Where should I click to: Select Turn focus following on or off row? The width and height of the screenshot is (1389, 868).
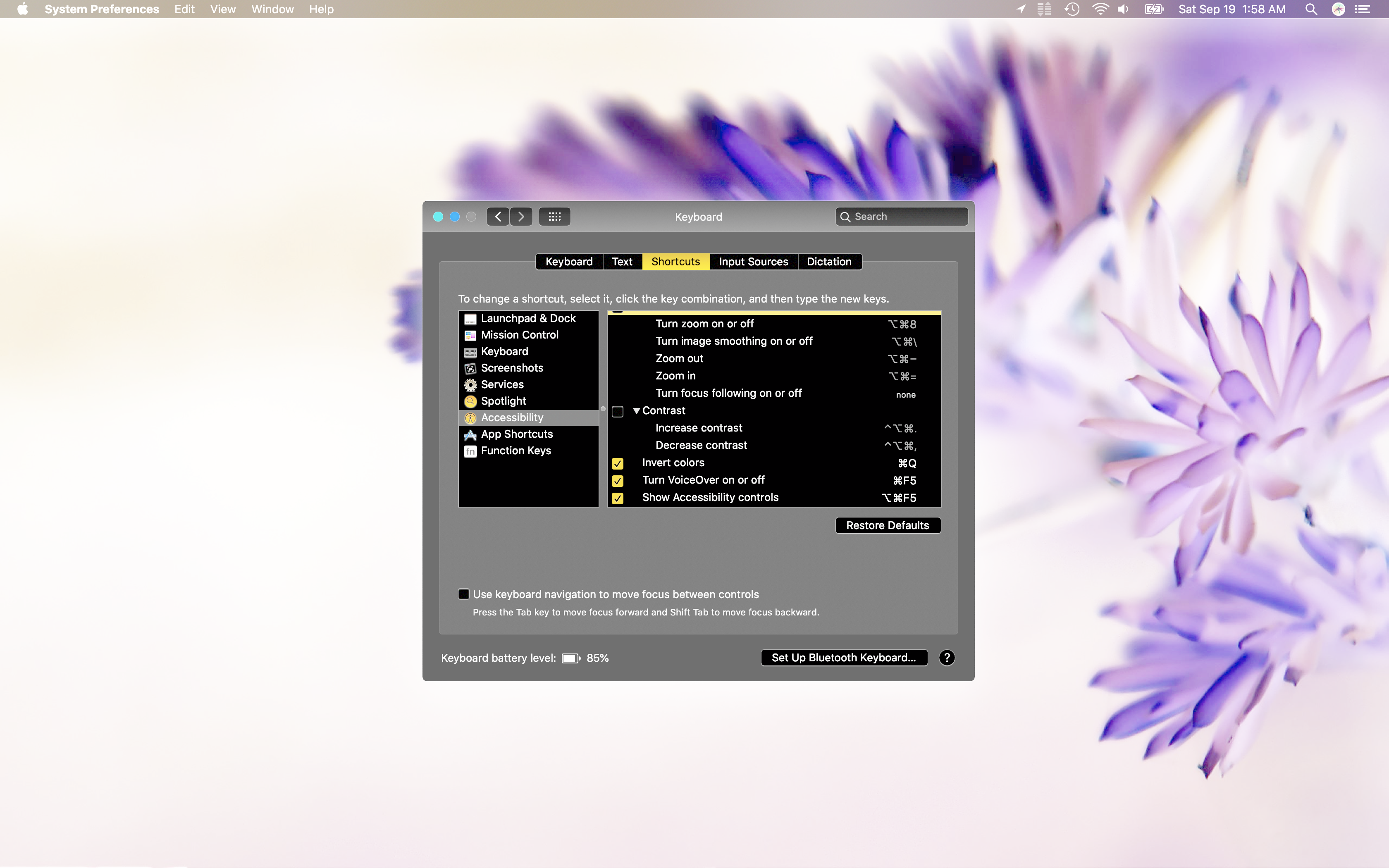click(x=774, y=393)
